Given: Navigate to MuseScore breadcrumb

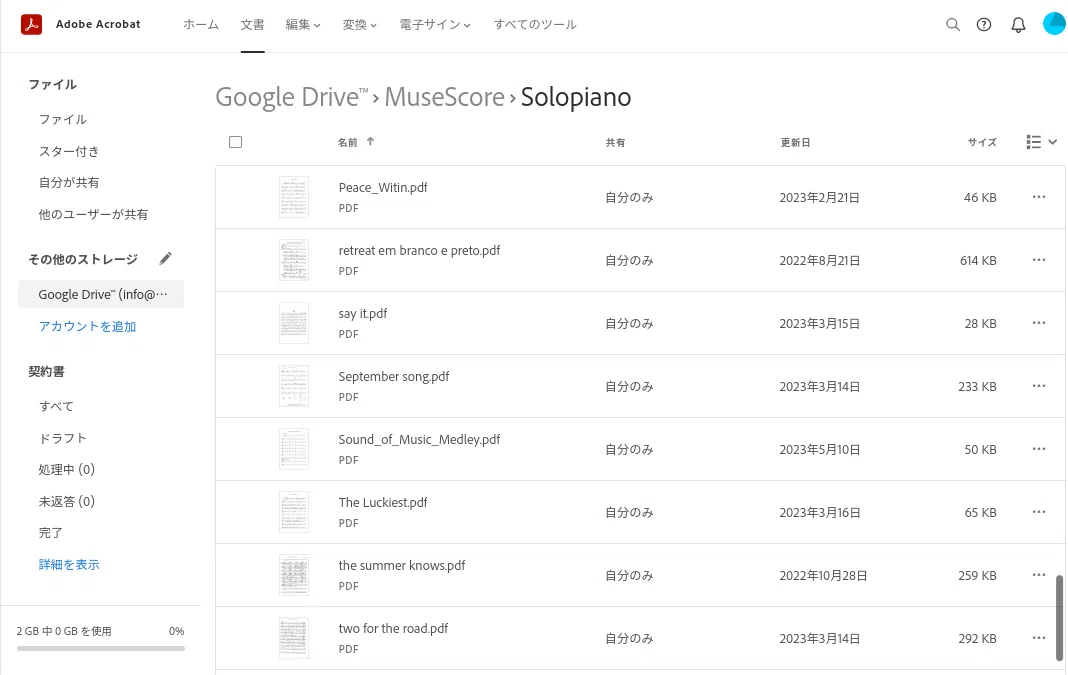Looking at the screenshot, I should pos(444,97).
